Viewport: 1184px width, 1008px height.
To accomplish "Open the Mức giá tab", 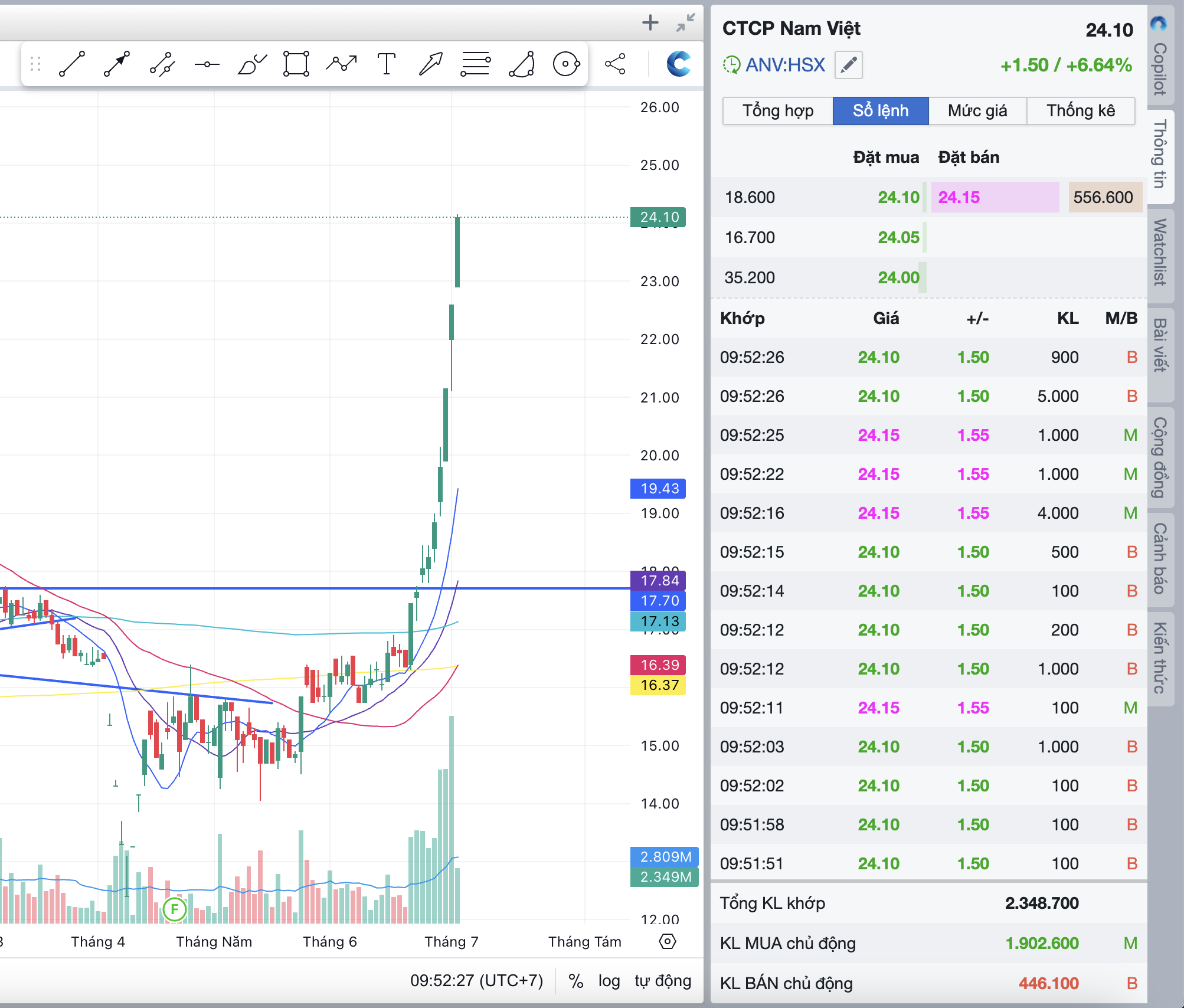I will coord(977,111).
